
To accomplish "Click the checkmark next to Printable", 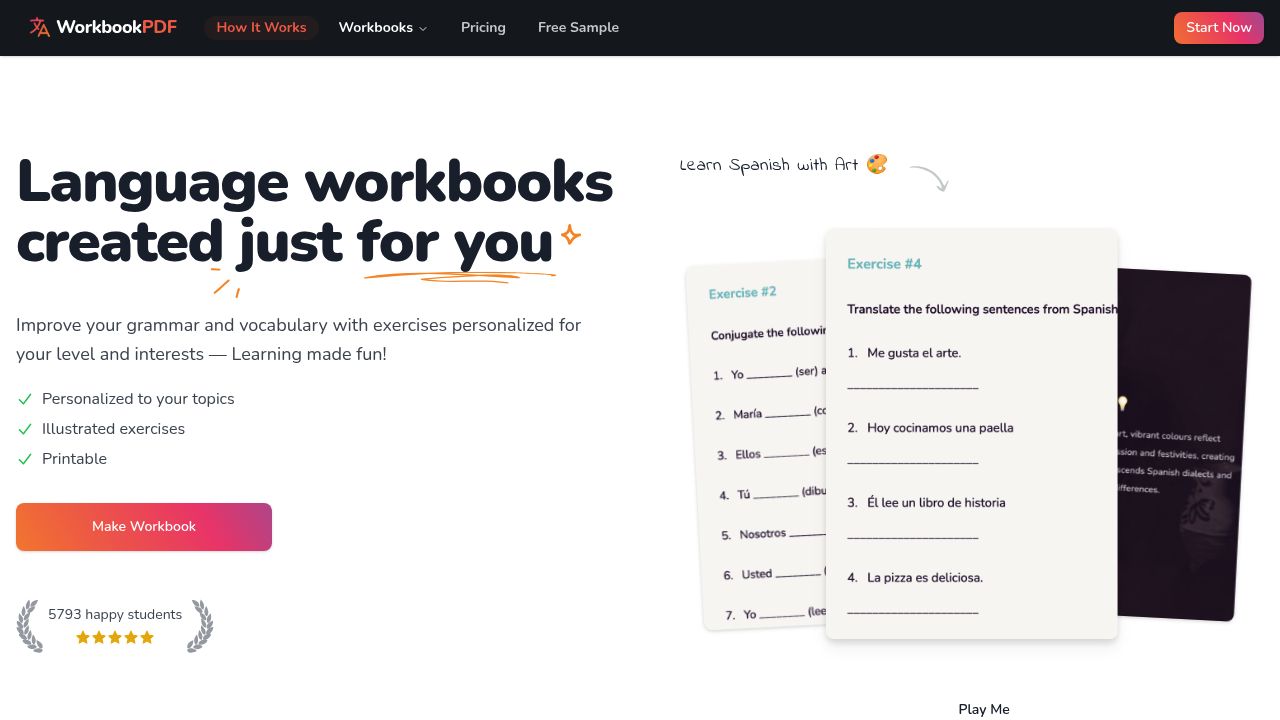I will [x=25, y=459].
